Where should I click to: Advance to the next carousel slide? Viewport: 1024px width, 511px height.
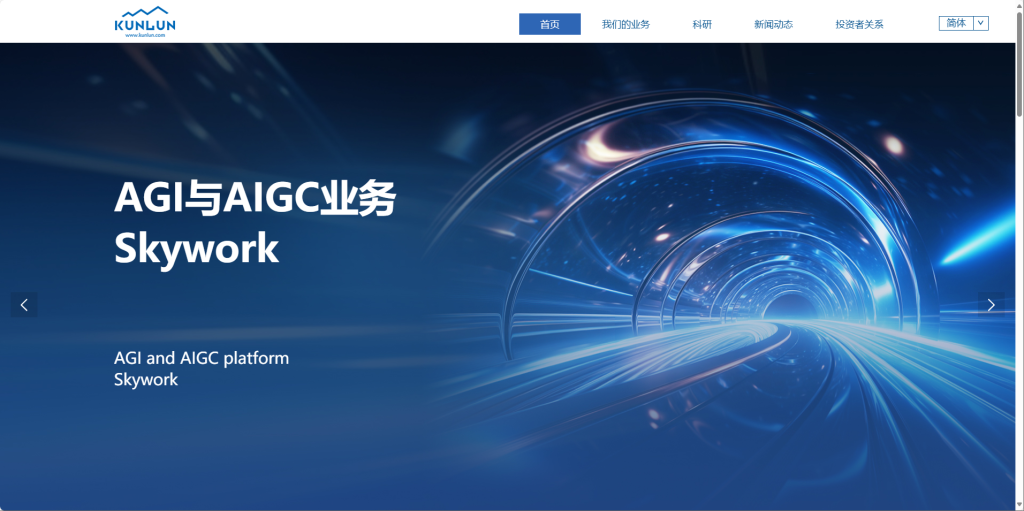991,305
